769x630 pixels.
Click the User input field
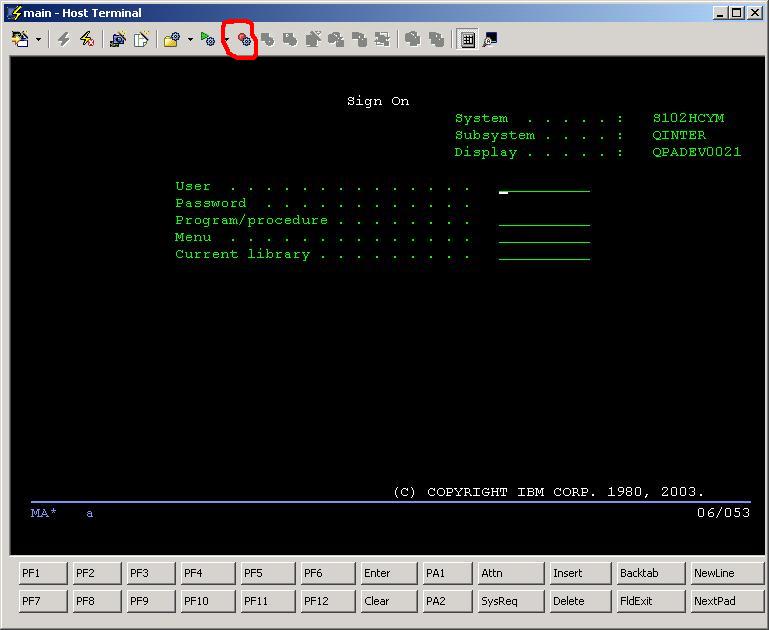[544, 187]
